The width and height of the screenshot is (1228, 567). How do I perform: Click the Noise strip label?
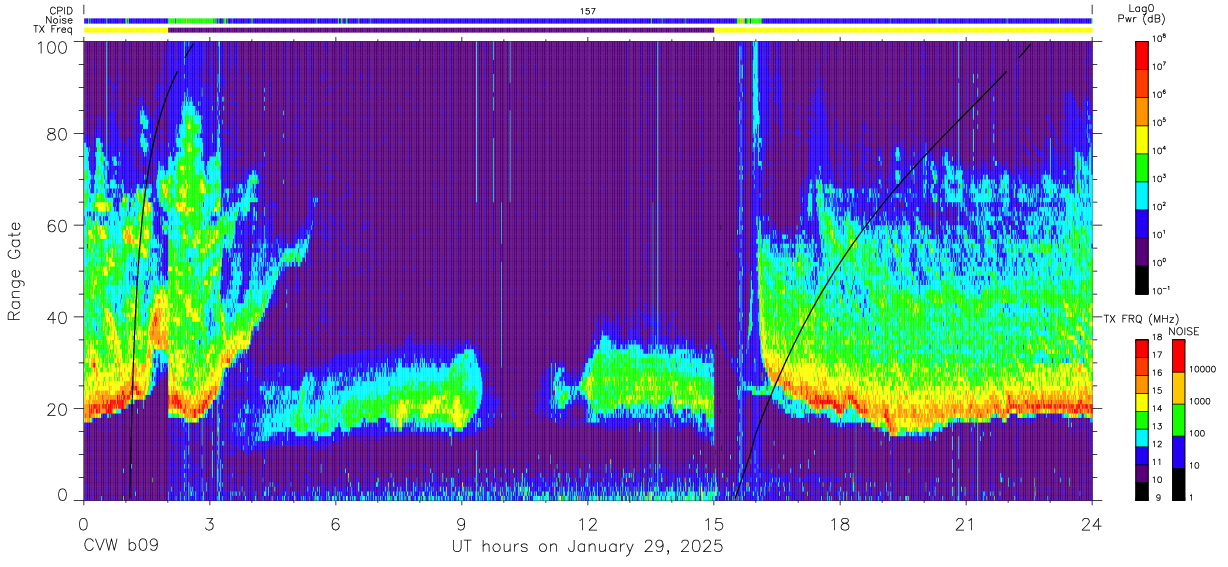click(60, 20)
